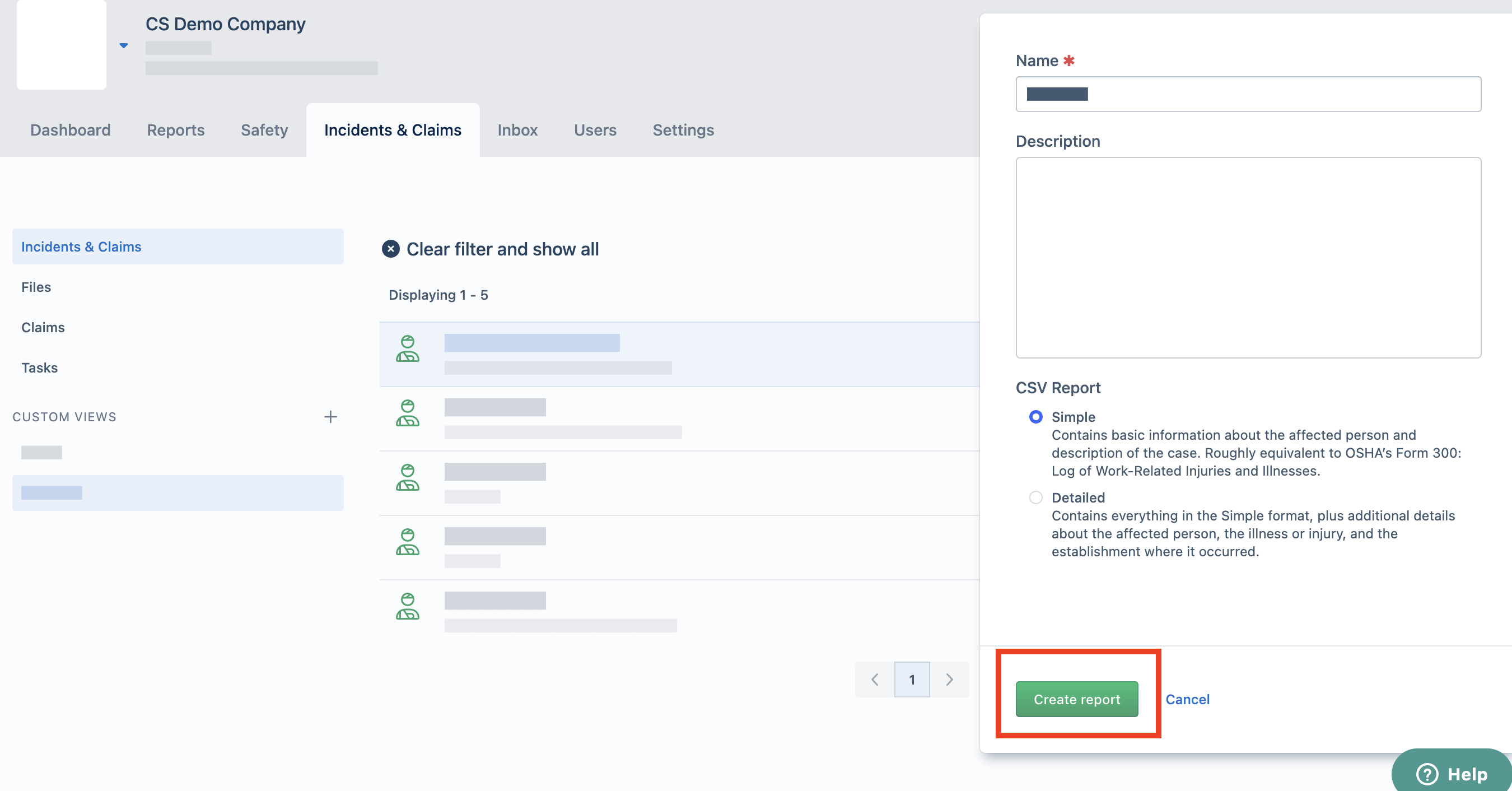Click the clear filter X icon
The width and height of the screenshot is (1512, 791).
(391, 249)
